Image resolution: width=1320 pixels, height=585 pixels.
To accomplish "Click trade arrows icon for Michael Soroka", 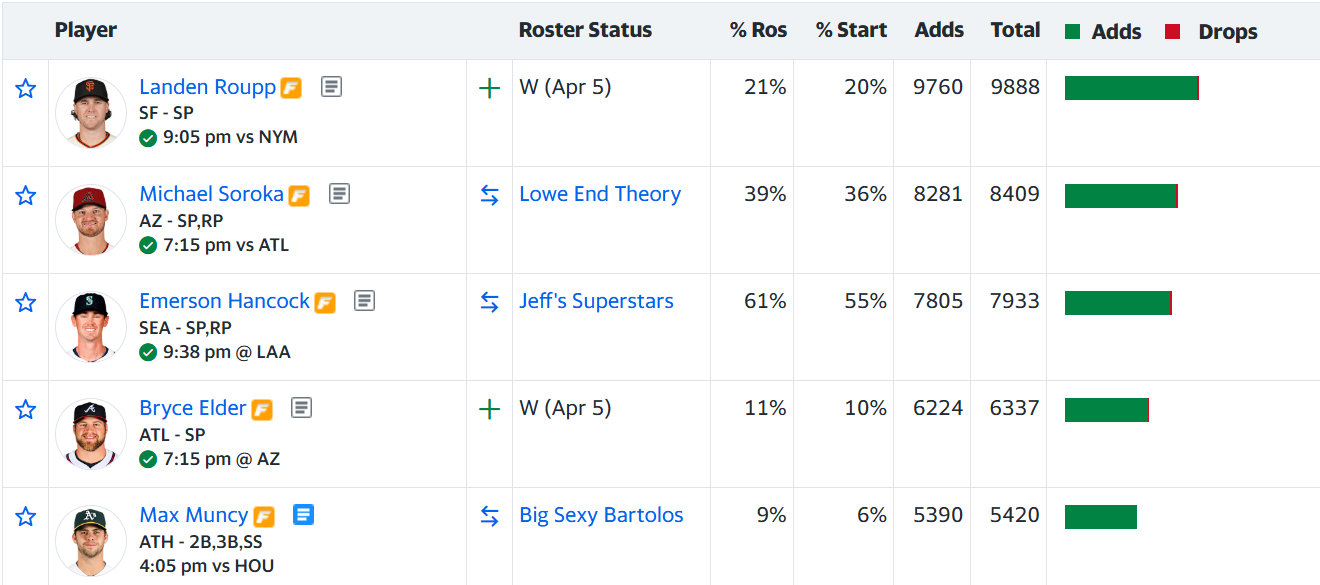I will pos(489,195).
